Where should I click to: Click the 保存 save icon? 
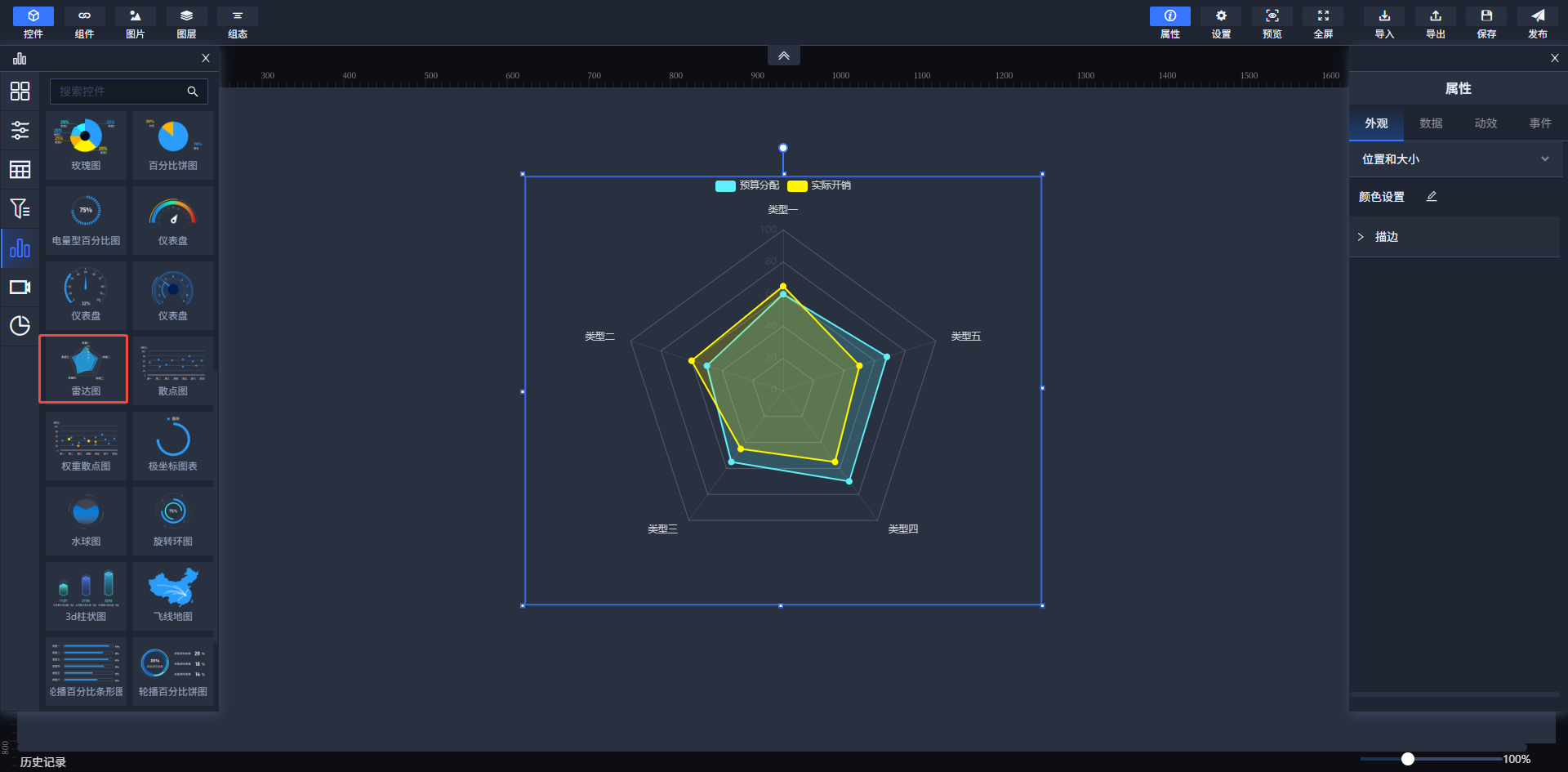coord(1486,16)
